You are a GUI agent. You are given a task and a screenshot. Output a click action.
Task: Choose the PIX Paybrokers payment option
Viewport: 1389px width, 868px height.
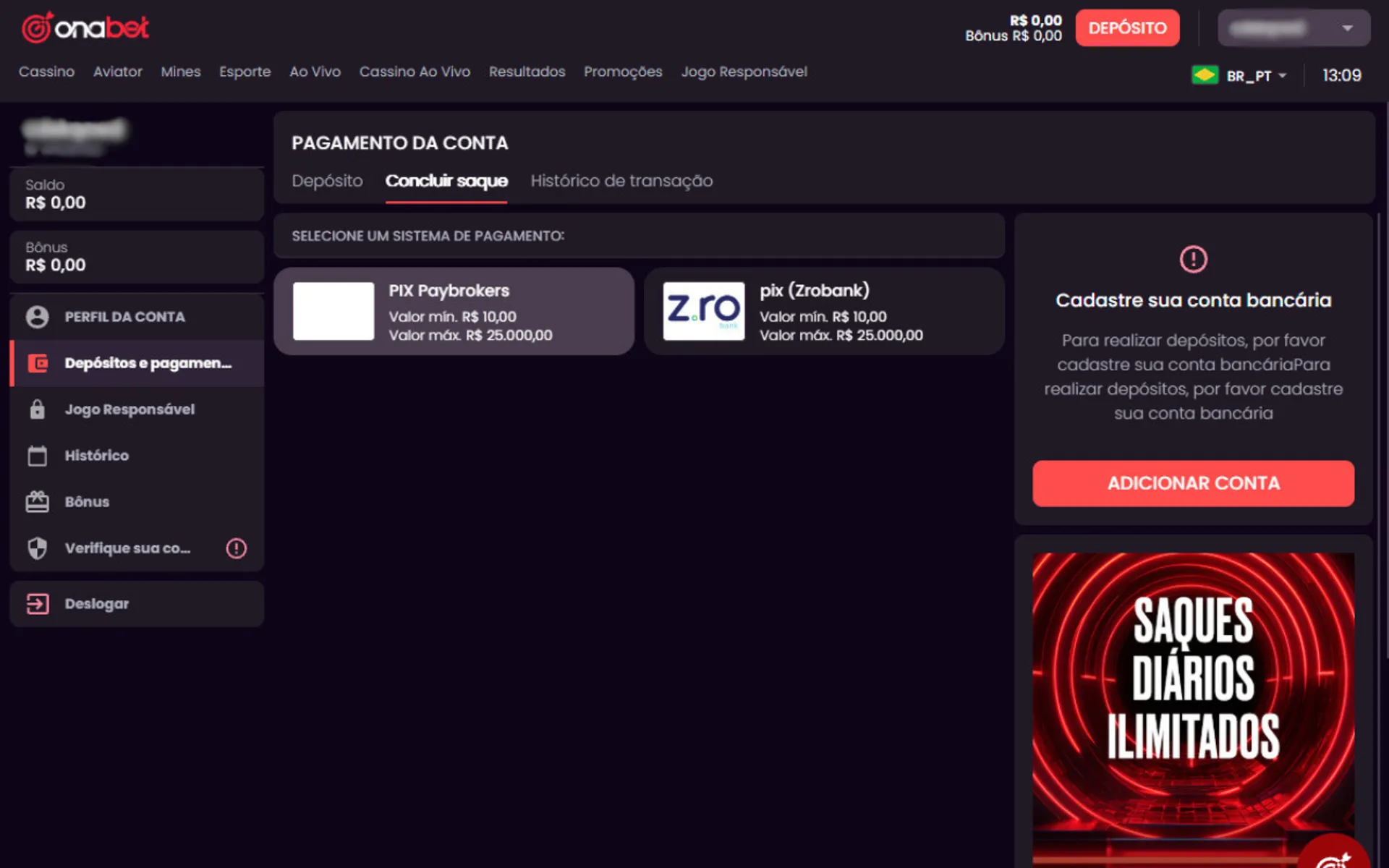point(454,311)
